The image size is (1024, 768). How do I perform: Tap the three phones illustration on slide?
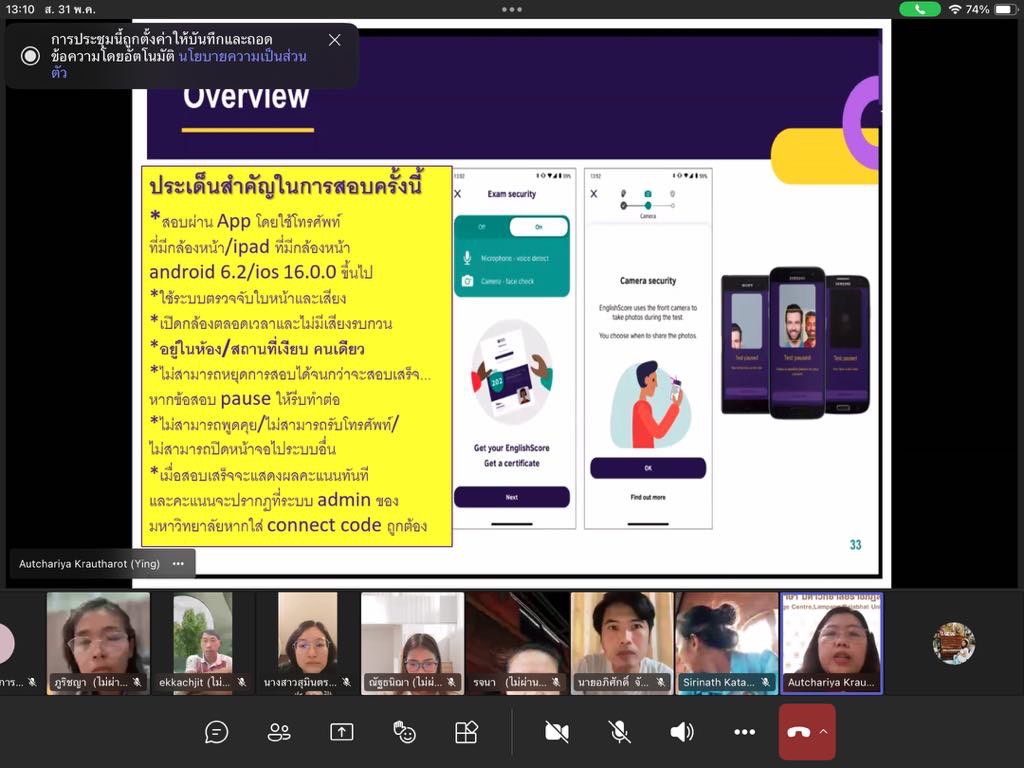pyautogui.click(x=795, y=342)
